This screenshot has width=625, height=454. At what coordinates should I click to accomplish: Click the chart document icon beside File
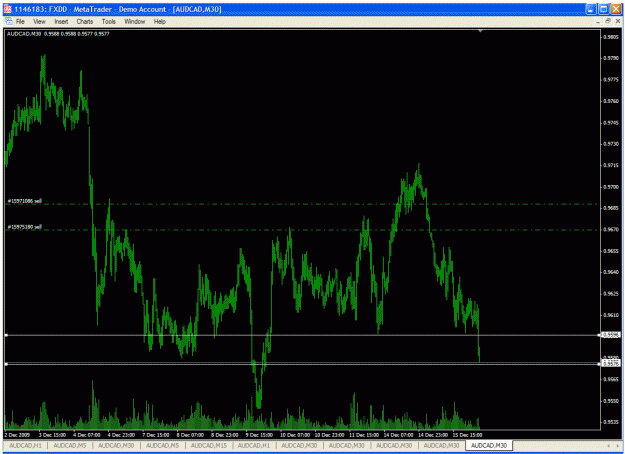[9, 22]
